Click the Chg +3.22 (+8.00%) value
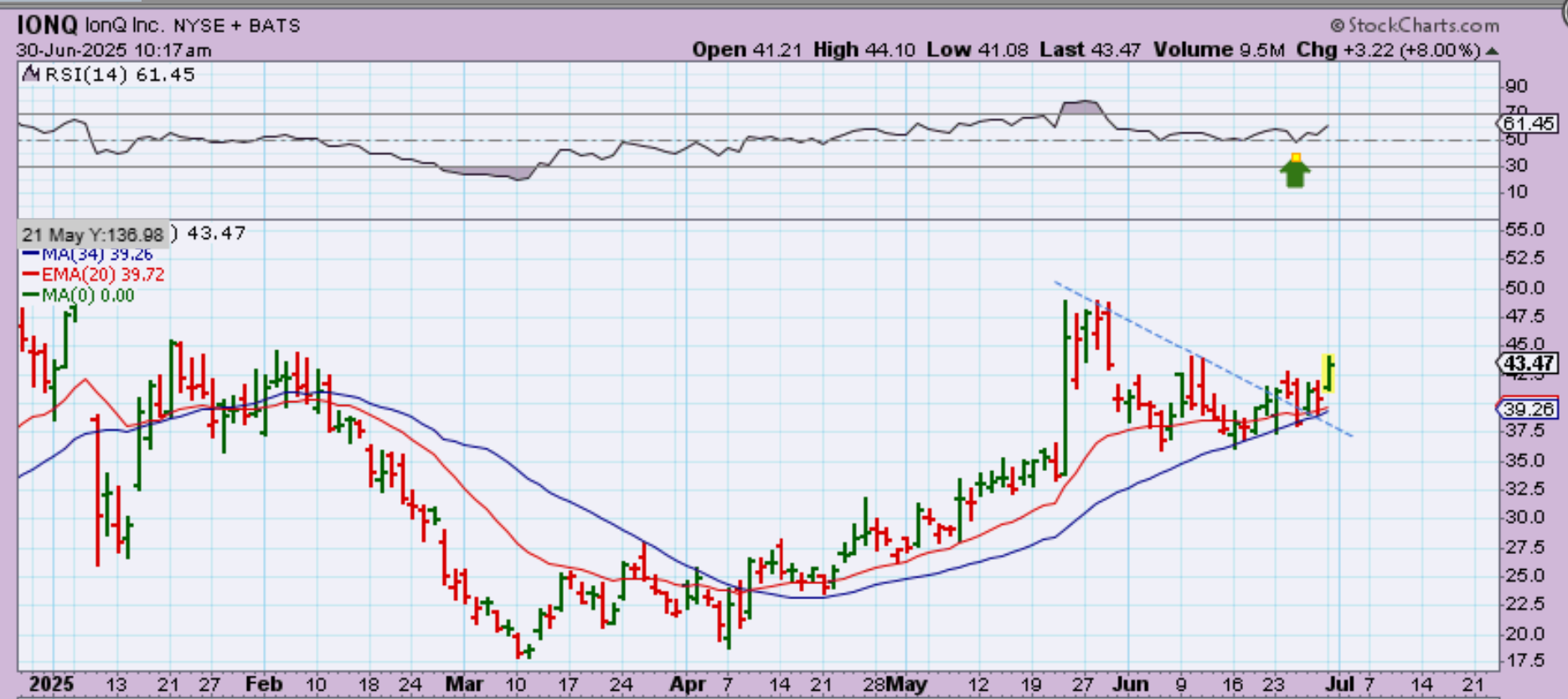The height and width of the screenshot is (699, 1568). [x=1389, y=49]
